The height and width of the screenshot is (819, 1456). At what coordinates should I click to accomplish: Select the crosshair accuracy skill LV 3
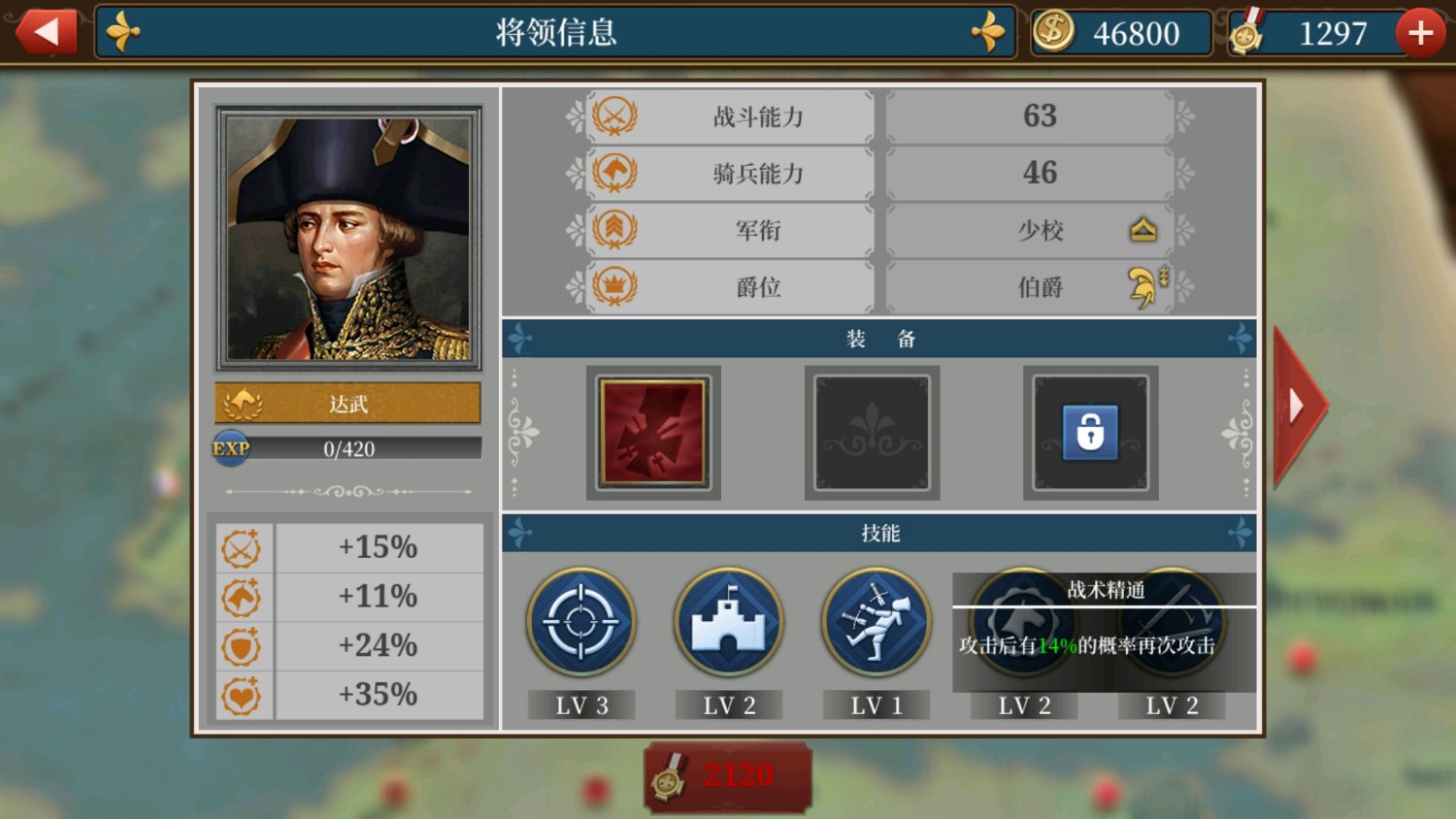(x=581, y=622)
